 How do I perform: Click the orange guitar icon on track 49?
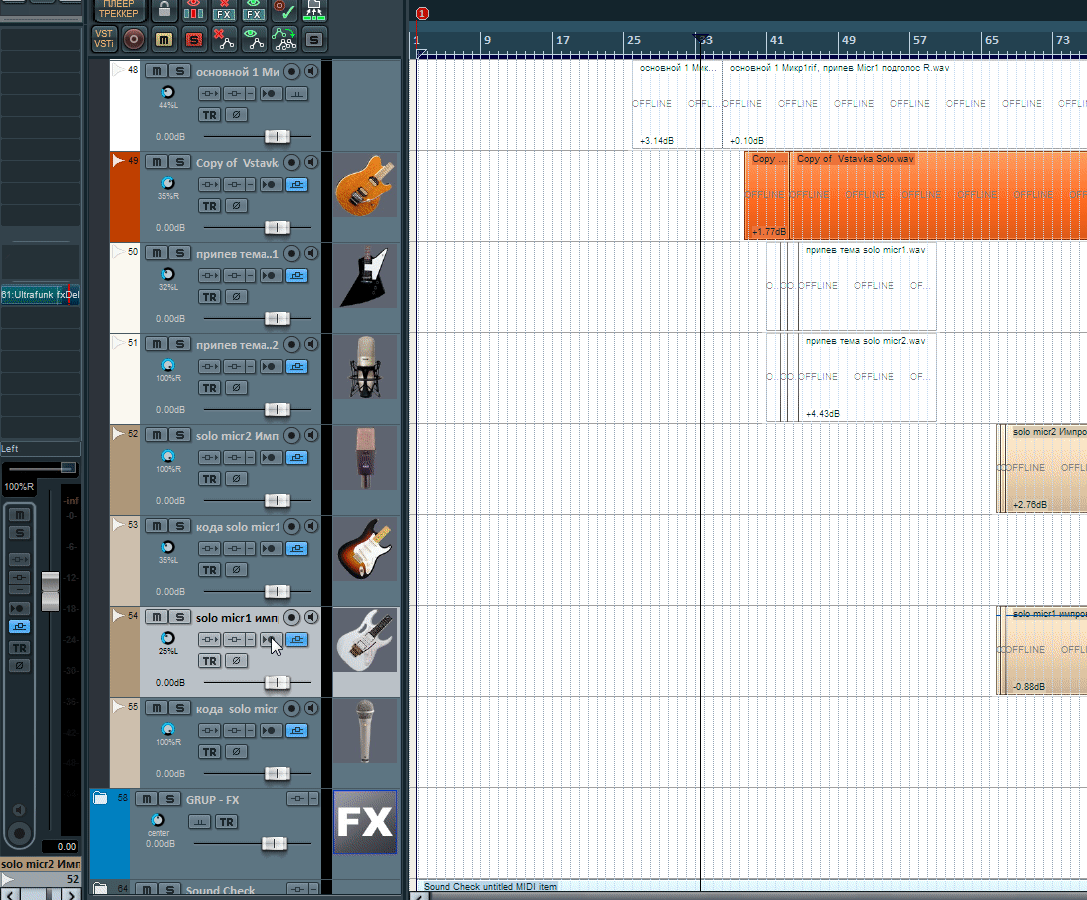[x=365, y=185]
